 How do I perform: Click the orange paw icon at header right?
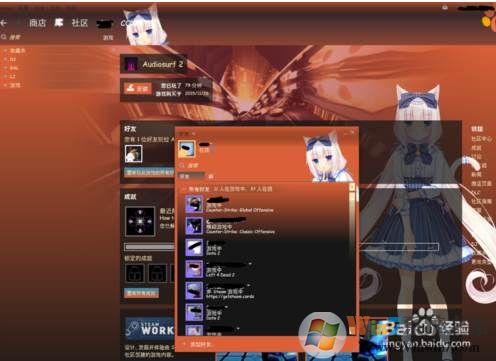(489, 21)
